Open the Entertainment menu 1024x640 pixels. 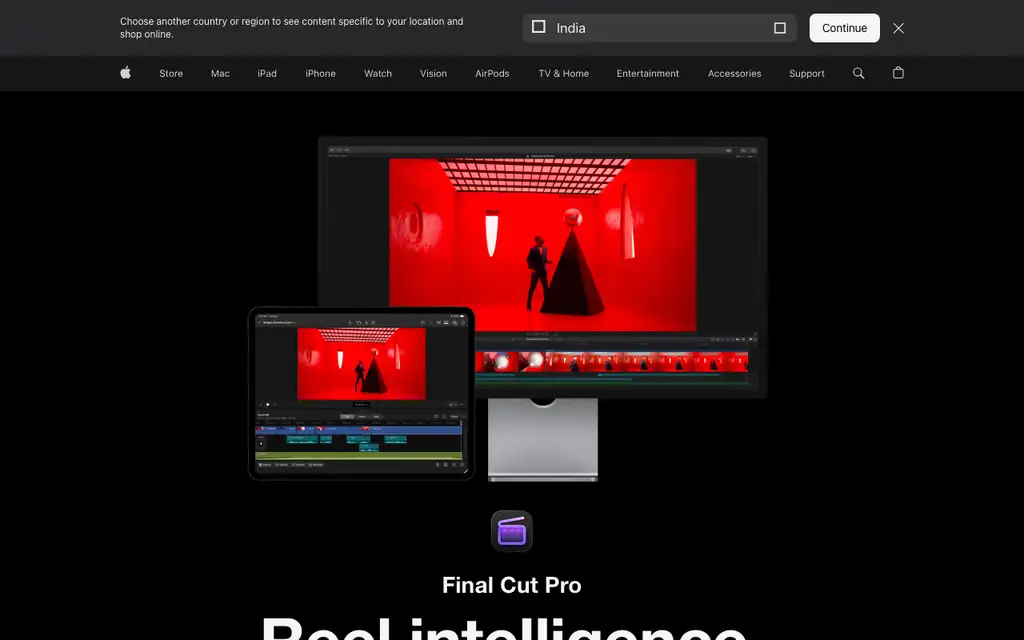(x=647, y=73)
